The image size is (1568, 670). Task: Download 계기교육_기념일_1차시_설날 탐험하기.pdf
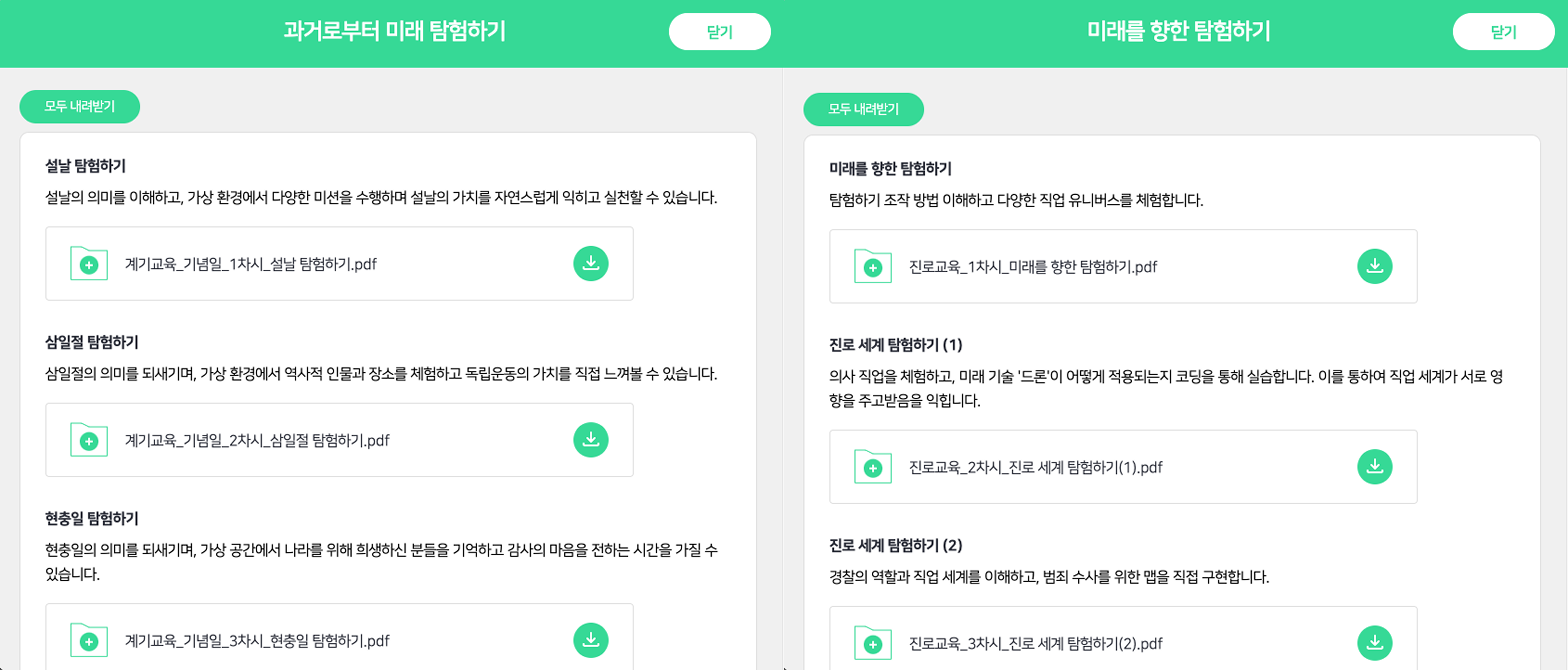[x=590, y=264]
